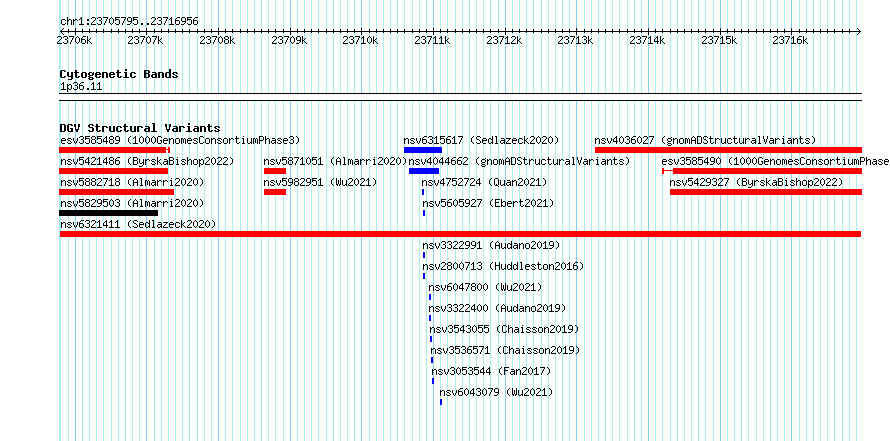Click the nsv3536571 (Chaisson2019) label

505,350
